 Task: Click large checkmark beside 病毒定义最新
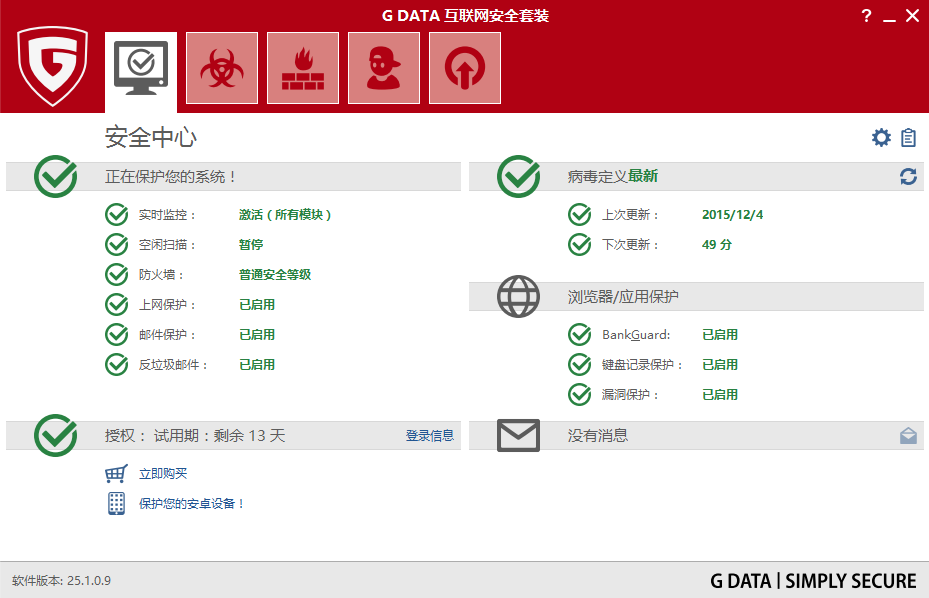[518, 176]
